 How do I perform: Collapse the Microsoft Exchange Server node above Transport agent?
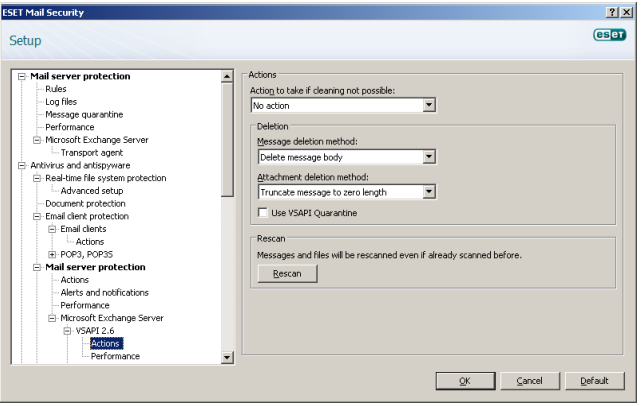[x=37, y=141]
